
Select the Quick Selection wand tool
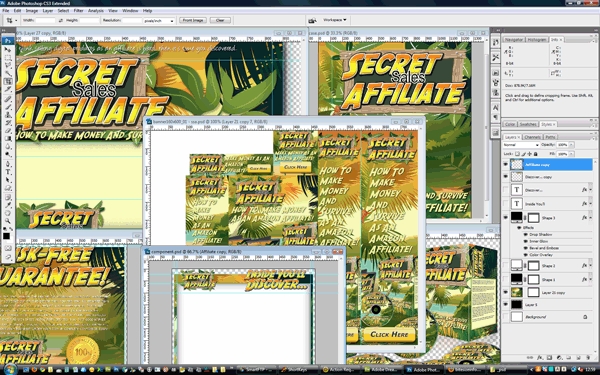[8, 73]
